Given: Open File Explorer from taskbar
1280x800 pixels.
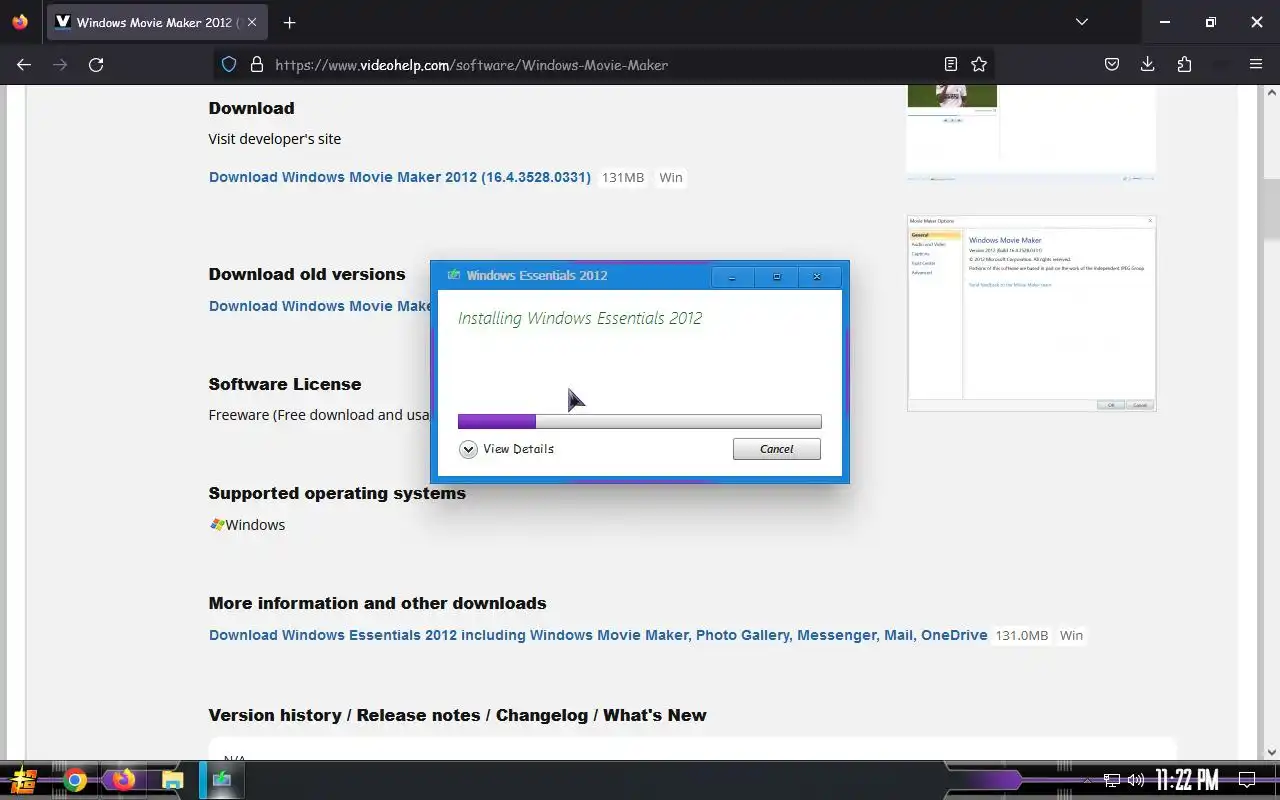Looking at the screenshot, I should [x=172, y=780].
